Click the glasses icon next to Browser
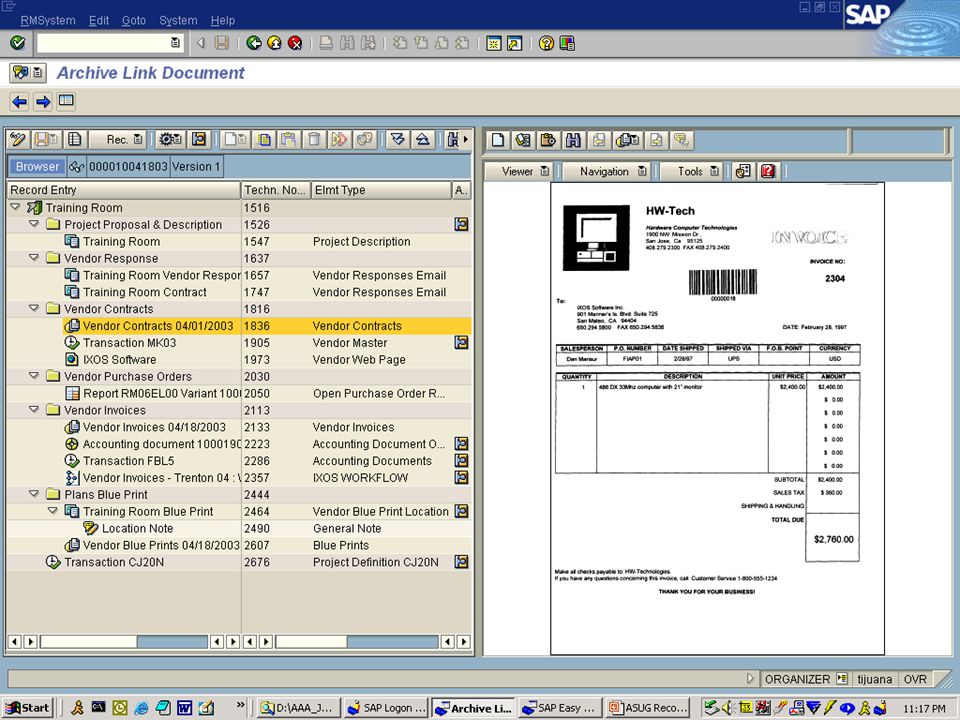Viewport: 960px width, 720px height. 77,167
